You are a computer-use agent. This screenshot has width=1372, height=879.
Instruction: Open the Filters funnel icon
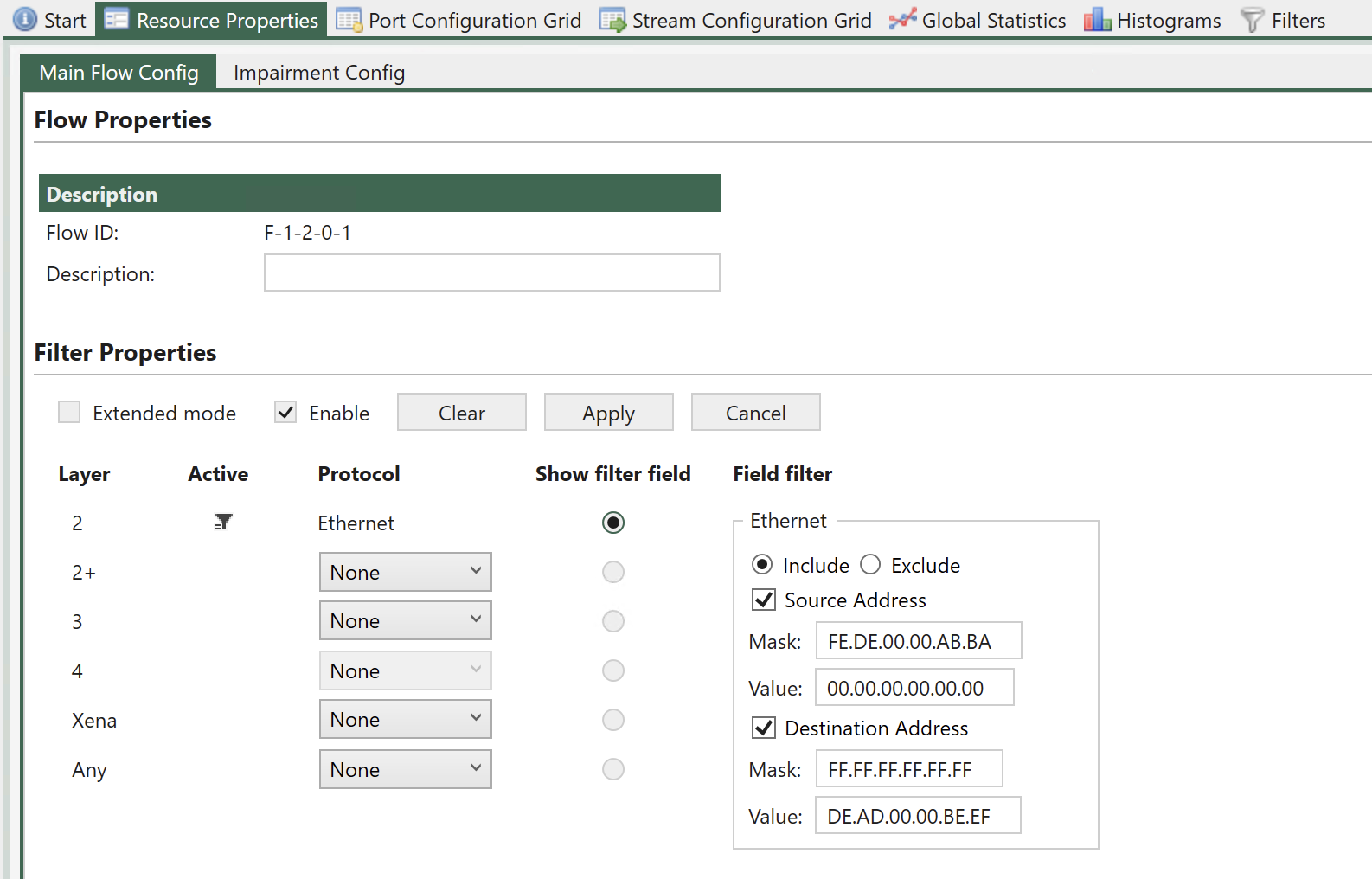[x=1252, y=19]
